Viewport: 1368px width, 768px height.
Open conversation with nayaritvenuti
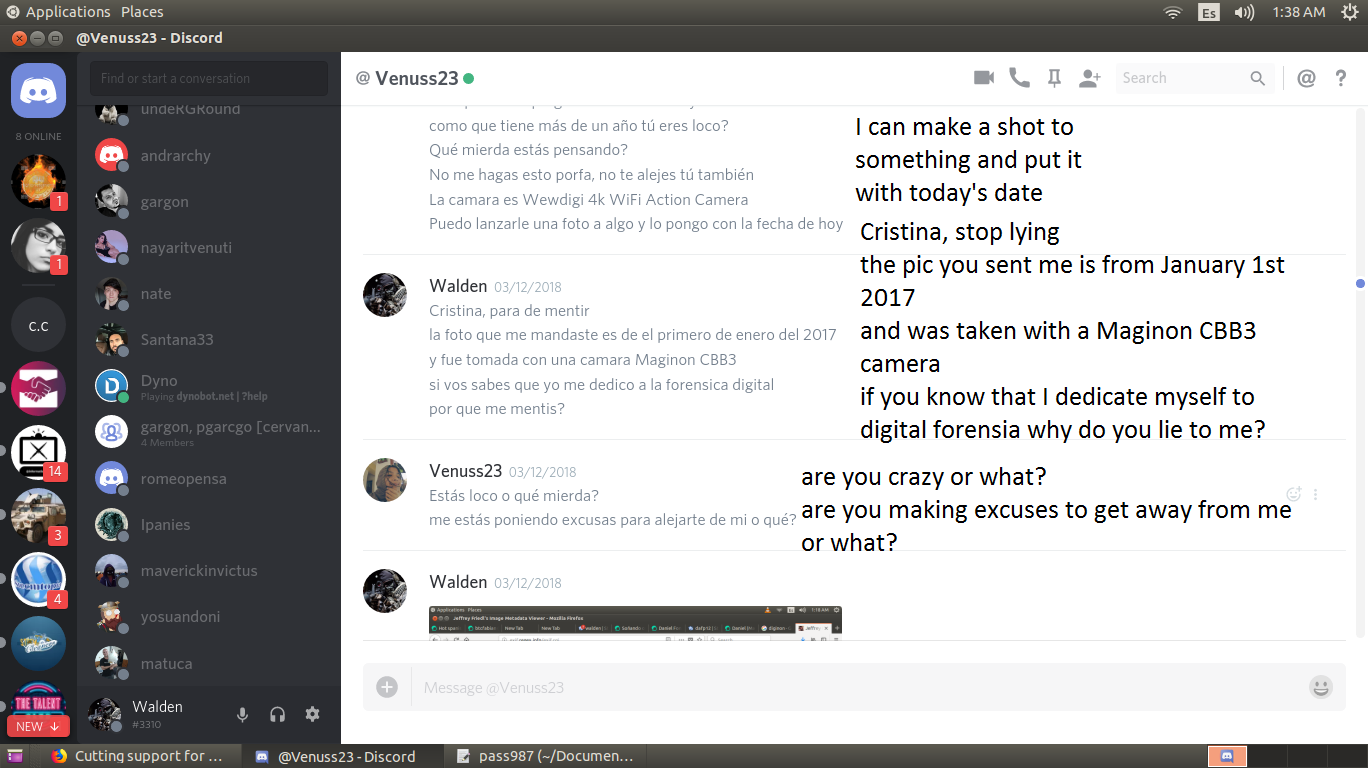tap(209, 247)
